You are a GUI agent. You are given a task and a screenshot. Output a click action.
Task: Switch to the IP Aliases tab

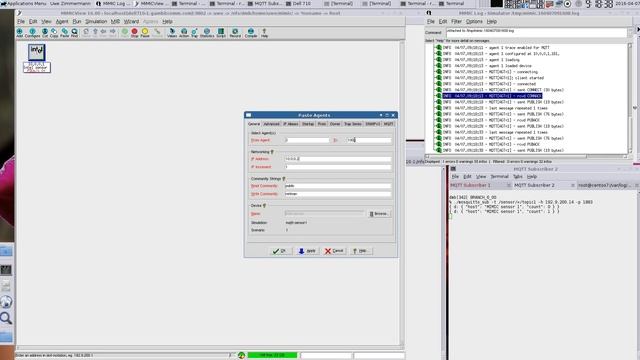click(291, 124)
